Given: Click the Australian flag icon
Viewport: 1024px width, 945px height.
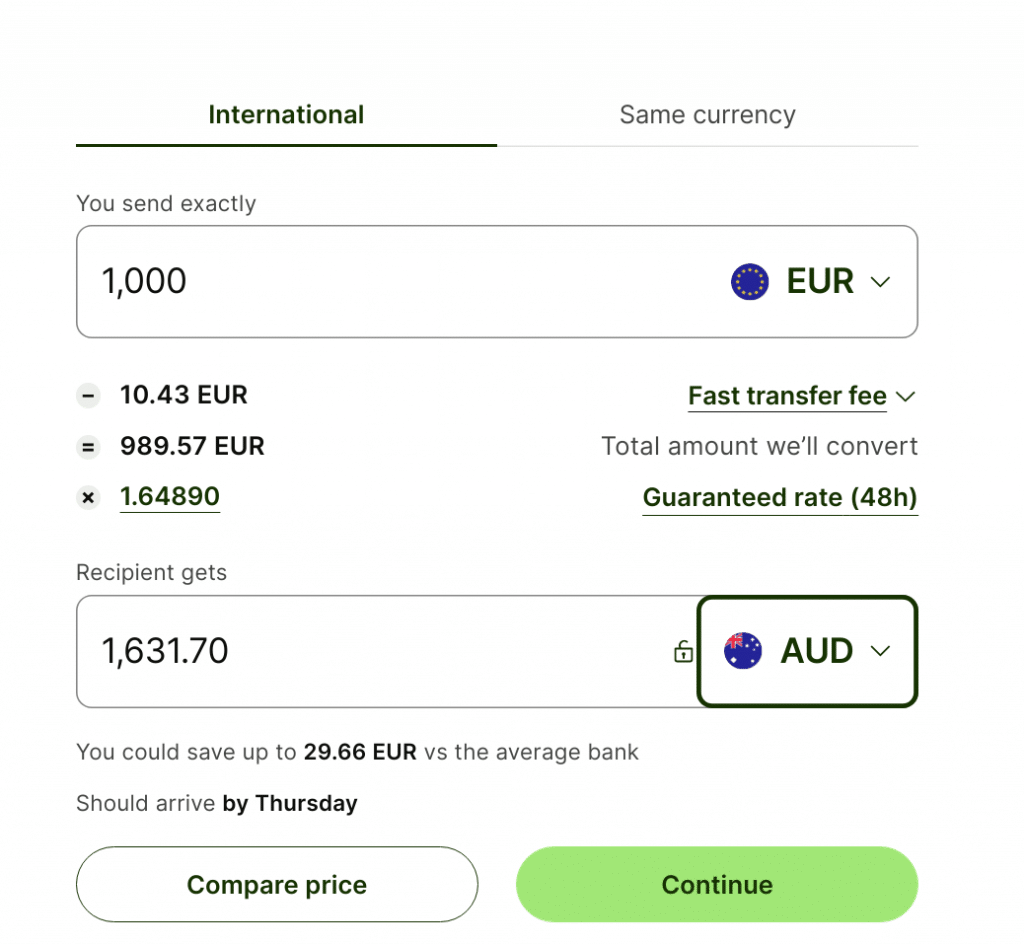Looking at the screenshot, I should (x=743, y=650).
